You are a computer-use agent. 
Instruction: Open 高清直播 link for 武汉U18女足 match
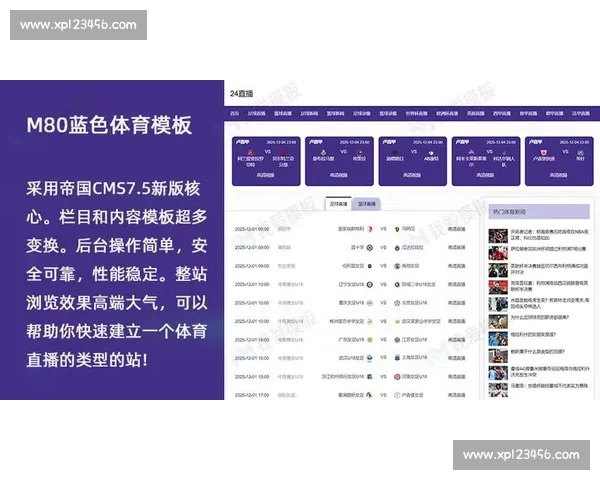coord(456,358)
